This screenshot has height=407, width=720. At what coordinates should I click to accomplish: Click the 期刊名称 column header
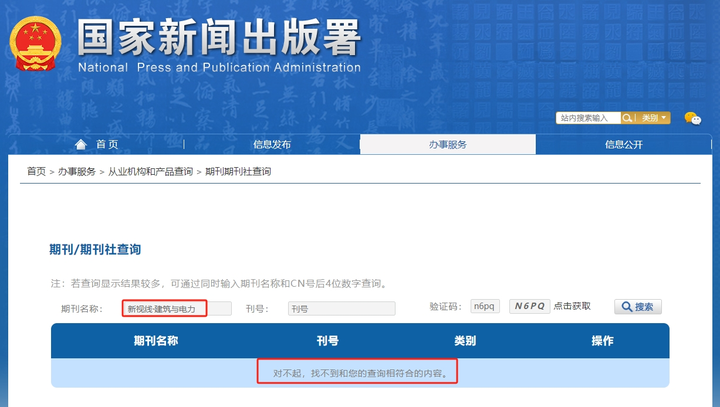coord(156,341)
